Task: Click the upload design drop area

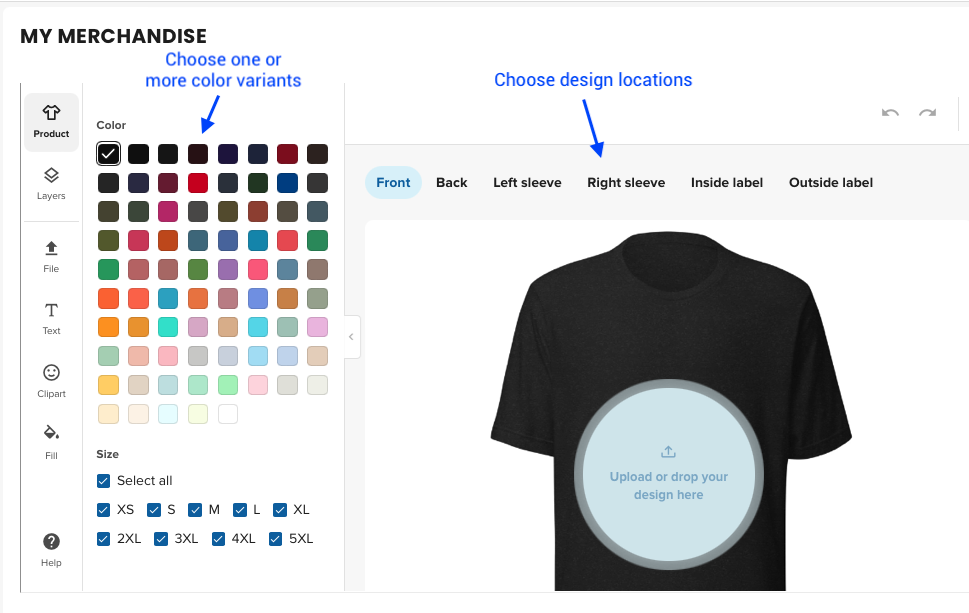Action: [668, 475]
